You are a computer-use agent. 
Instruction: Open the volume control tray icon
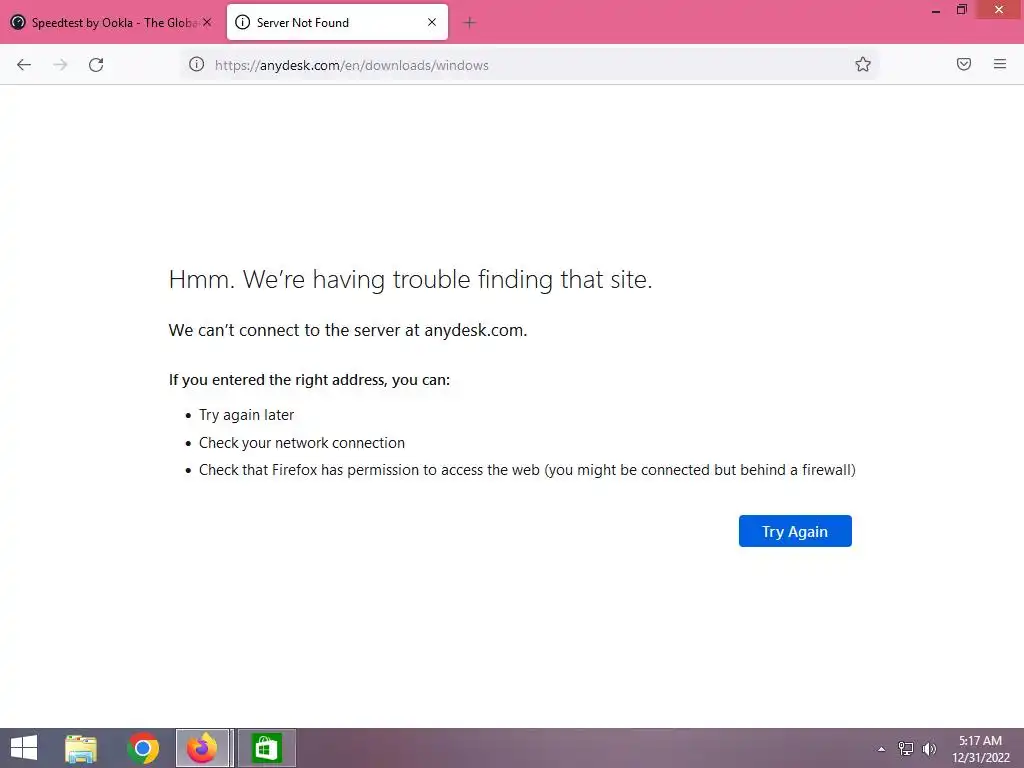click(x=929, y=749)
